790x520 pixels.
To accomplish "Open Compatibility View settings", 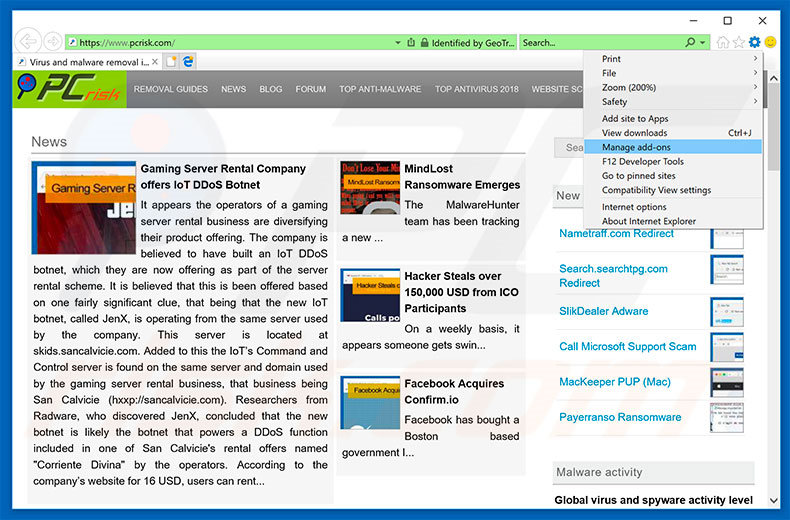I will click(673, 190).
